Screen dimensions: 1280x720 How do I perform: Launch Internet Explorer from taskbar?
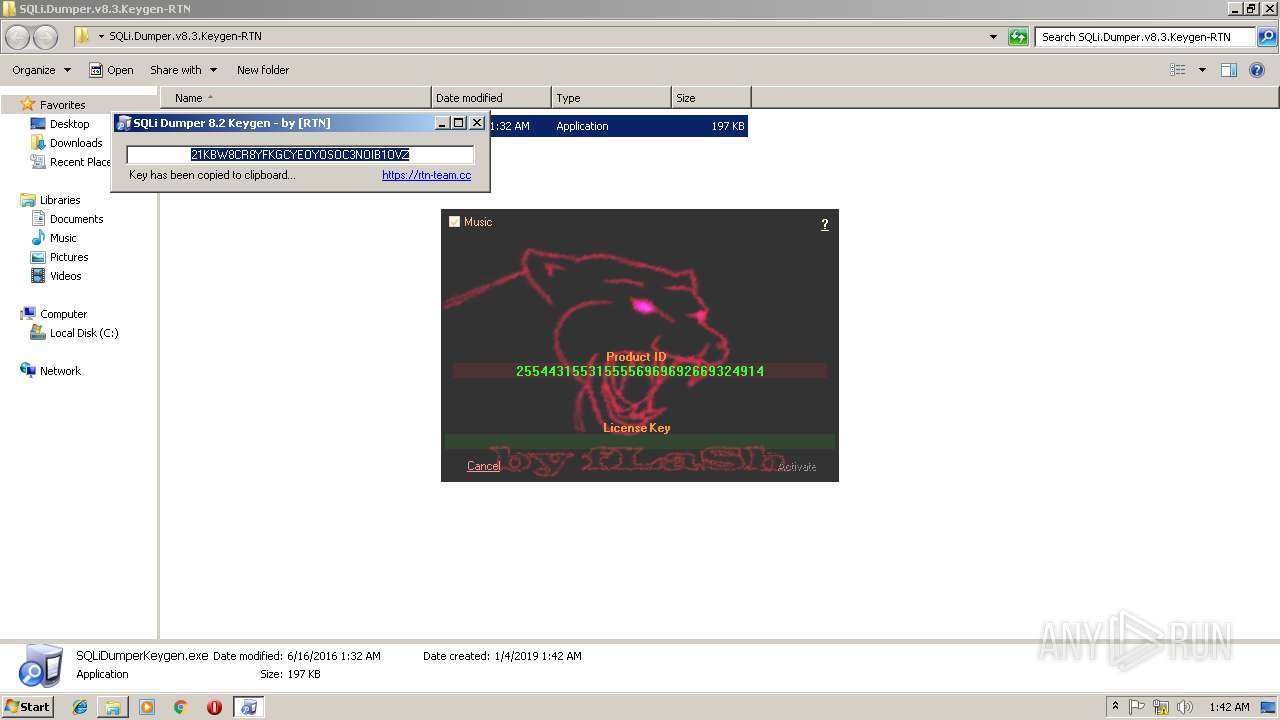click(80, 707)
